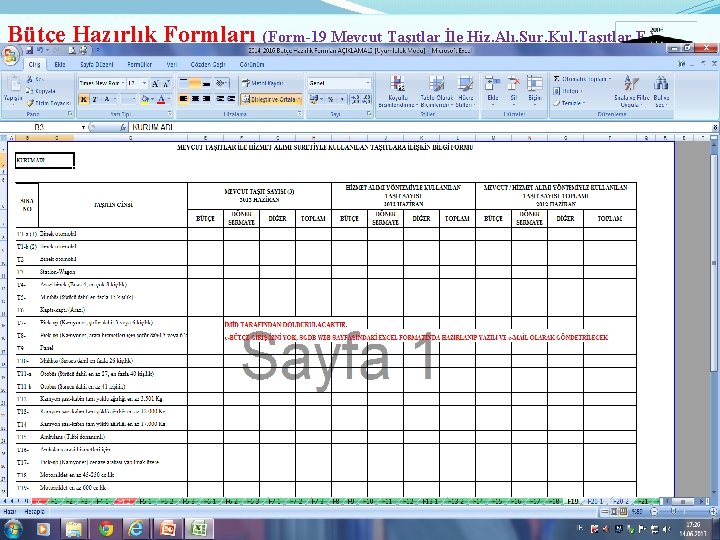720x540 pixels.
Task: Open the Excel icon on the Windows taskbar
Action: tap(199, 529)
